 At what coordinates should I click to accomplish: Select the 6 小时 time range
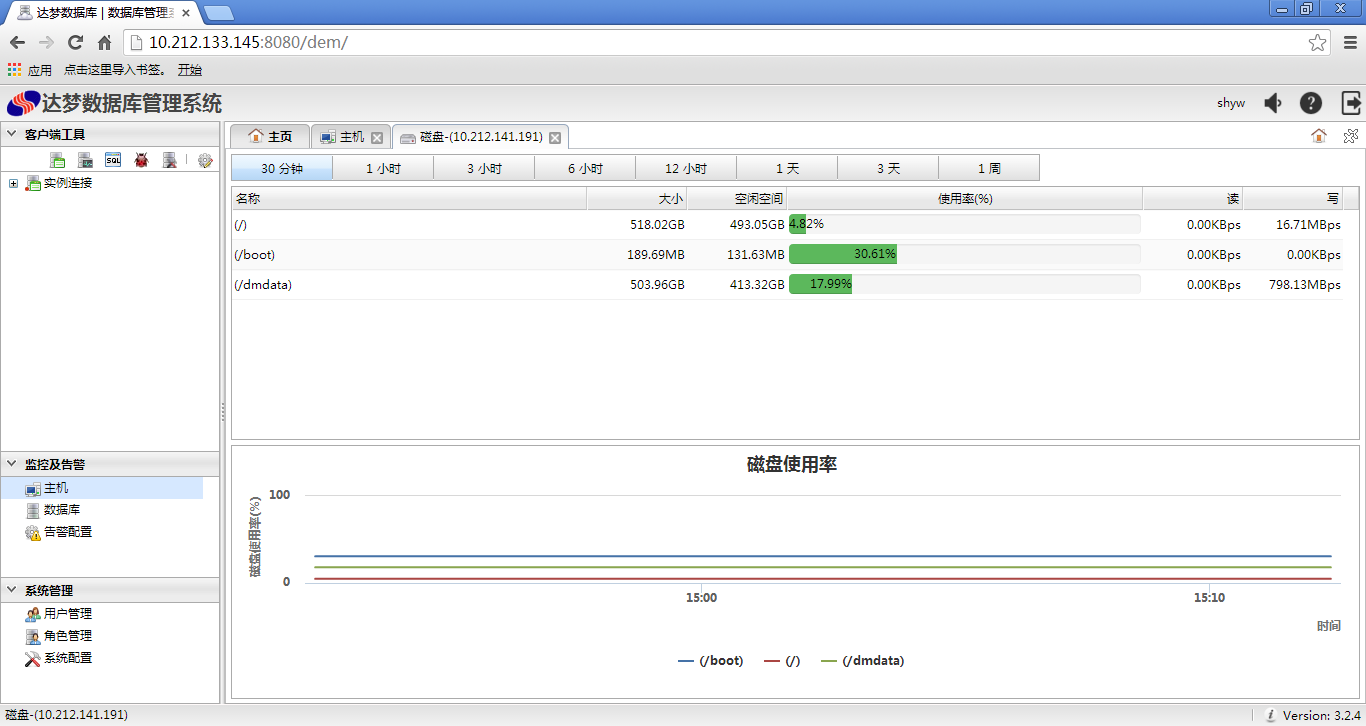[585, 168]
